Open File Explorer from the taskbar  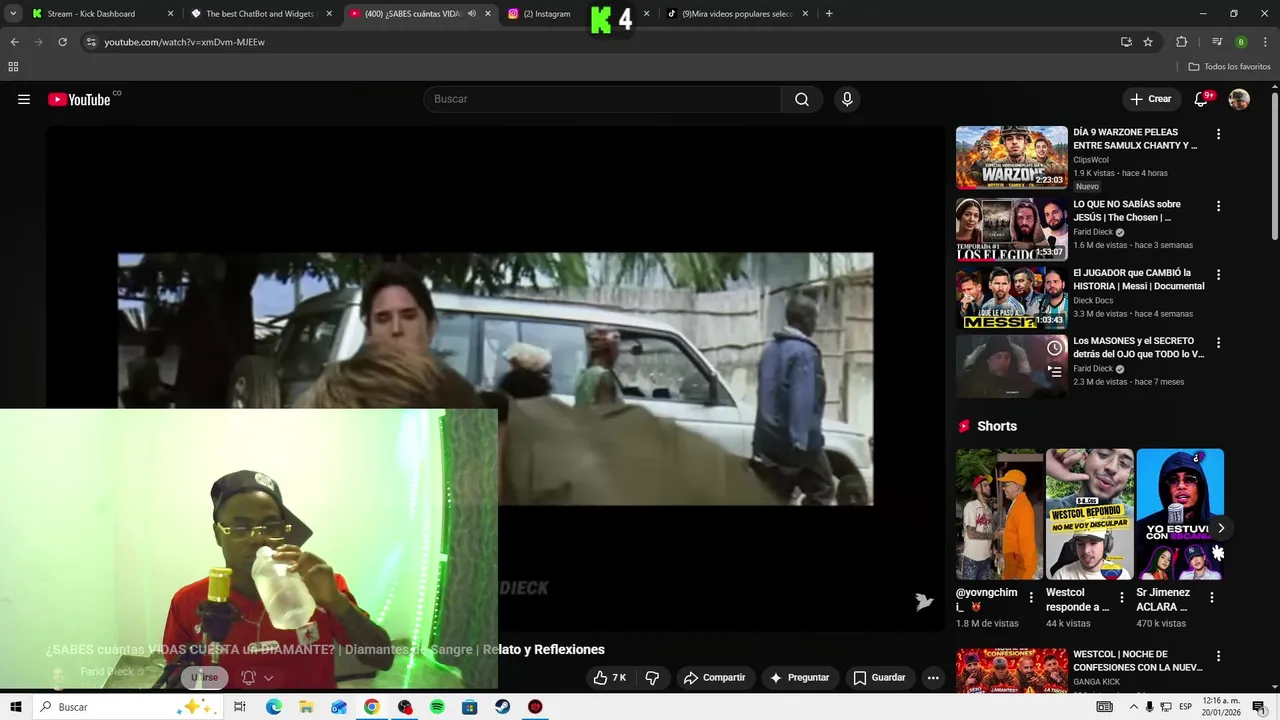tap(306, 707)
